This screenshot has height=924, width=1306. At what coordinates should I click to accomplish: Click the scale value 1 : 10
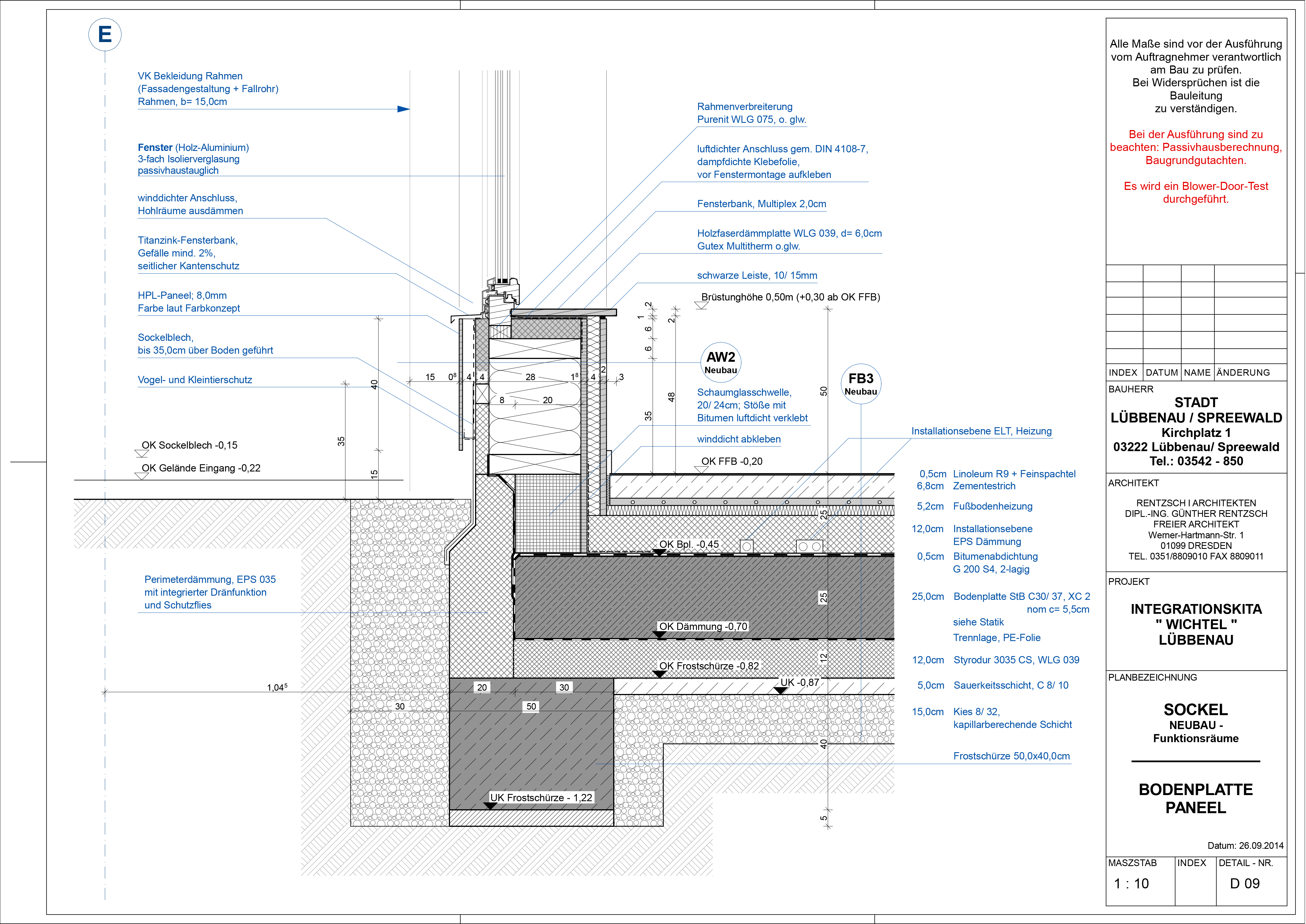[1131, 884]
